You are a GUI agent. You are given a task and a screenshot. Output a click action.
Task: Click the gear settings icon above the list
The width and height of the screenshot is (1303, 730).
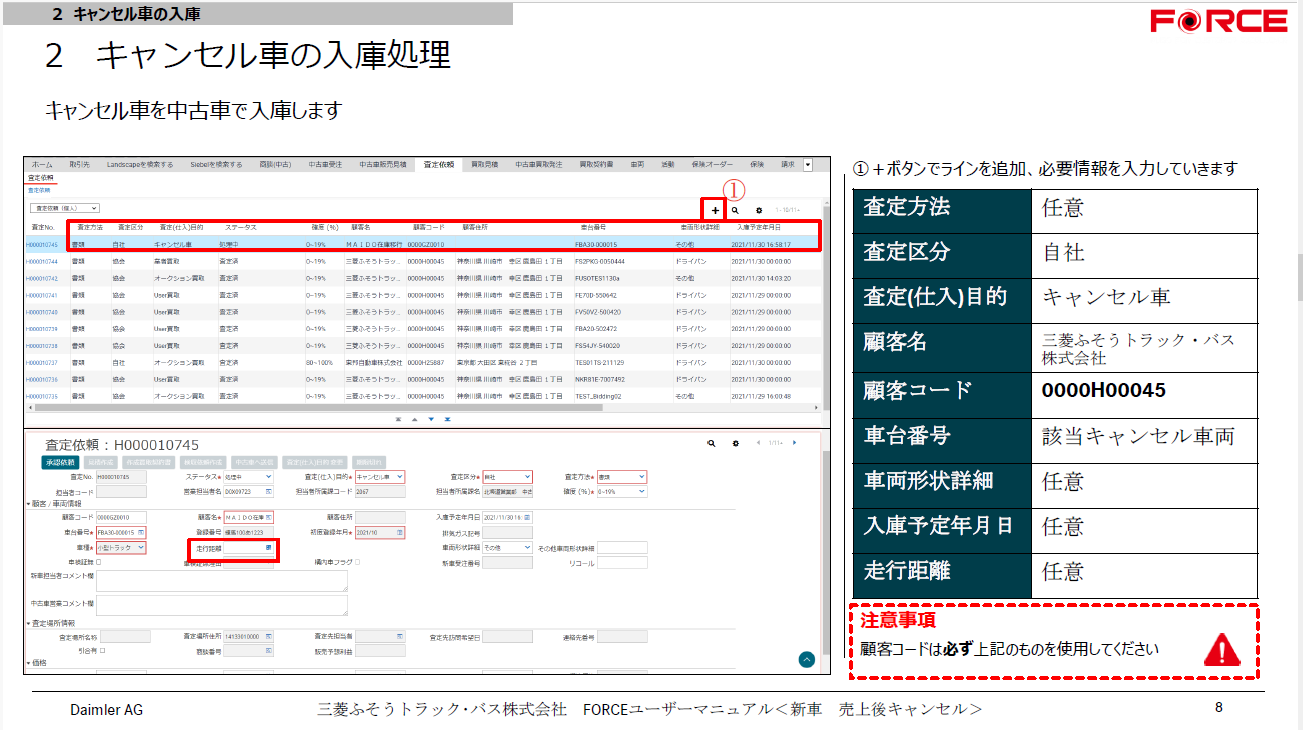tap(759, 210)
